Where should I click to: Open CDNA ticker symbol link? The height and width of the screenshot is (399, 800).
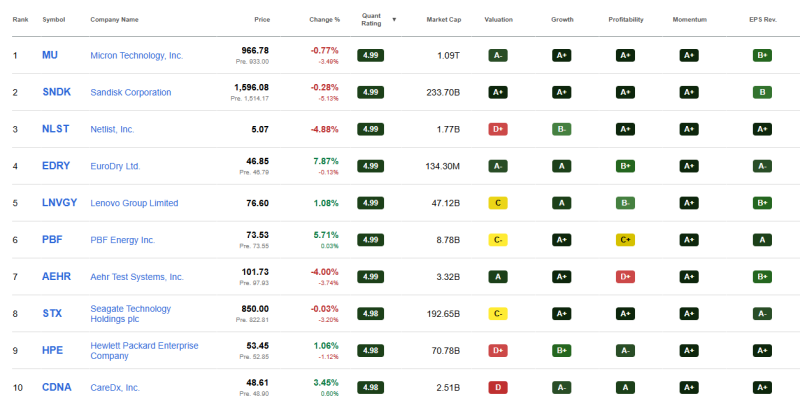[57, 387]
